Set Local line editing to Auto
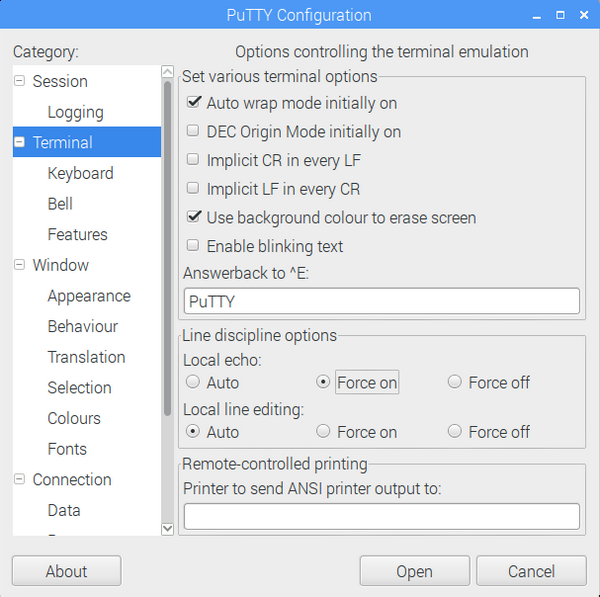The width and height of the screenshot is (600, 597). (x=193, y=431)
